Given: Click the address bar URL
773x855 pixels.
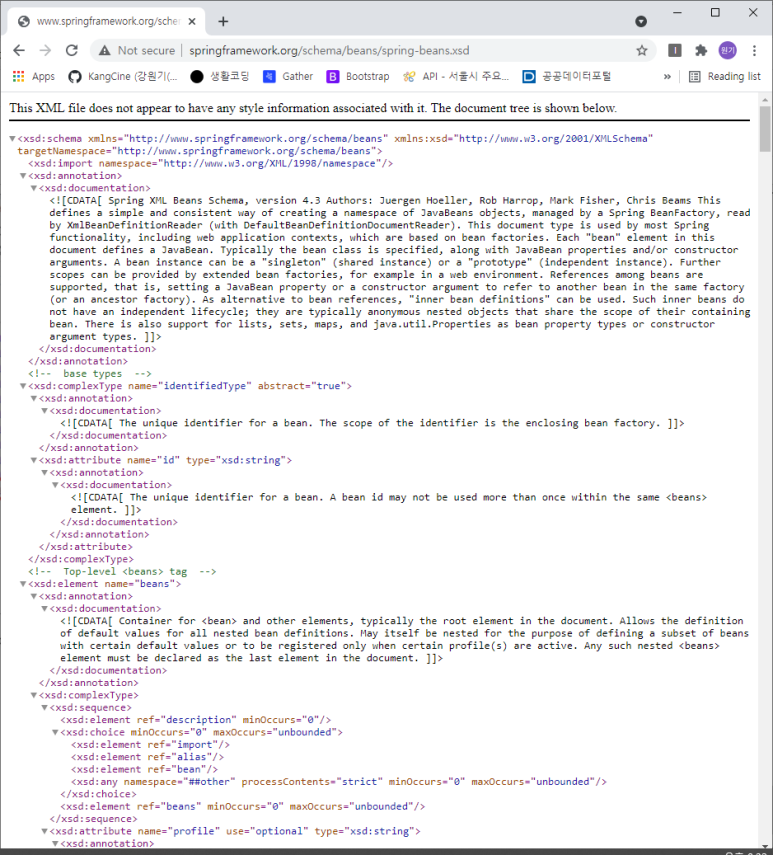Looking at the screenshot, I should [x=329, y=51].
